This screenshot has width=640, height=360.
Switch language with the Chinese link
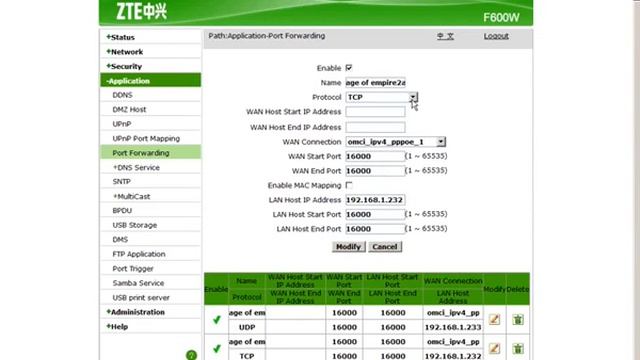(445, 36)
